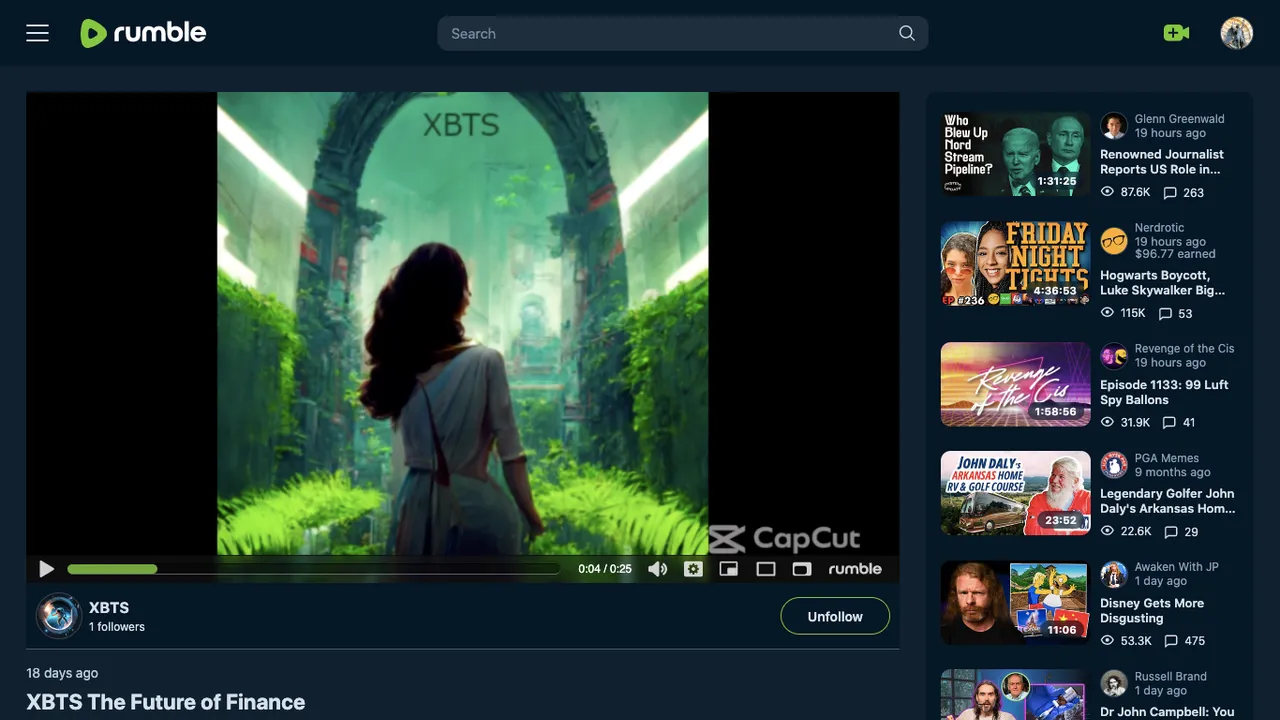Open 'Legendary Golfer John Daly's Arkansas Hom...' title
Screen dimensions: 1280x720
[1168, 501]
